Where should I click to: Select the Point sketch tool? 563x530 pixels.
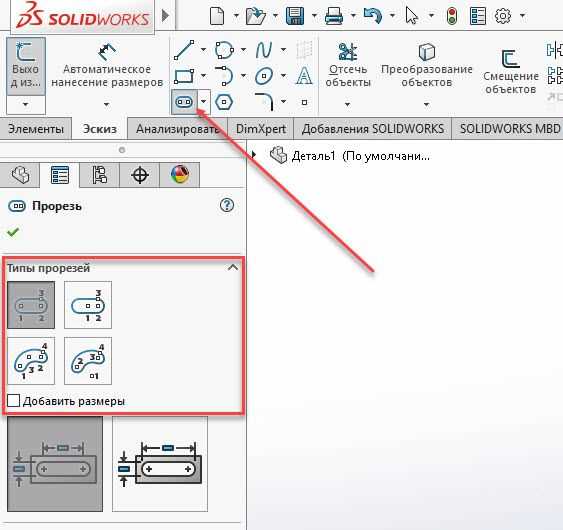point(304,102)
